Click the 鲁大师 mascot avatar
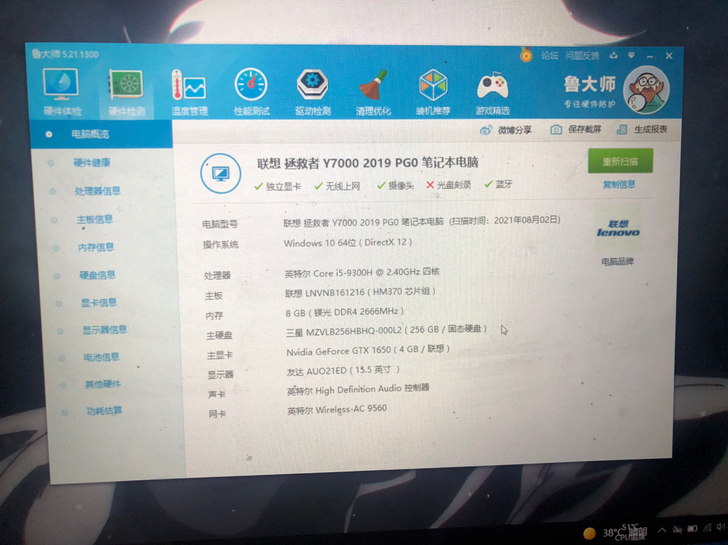Viewport: 728px width, 545px height. (646, 90)
